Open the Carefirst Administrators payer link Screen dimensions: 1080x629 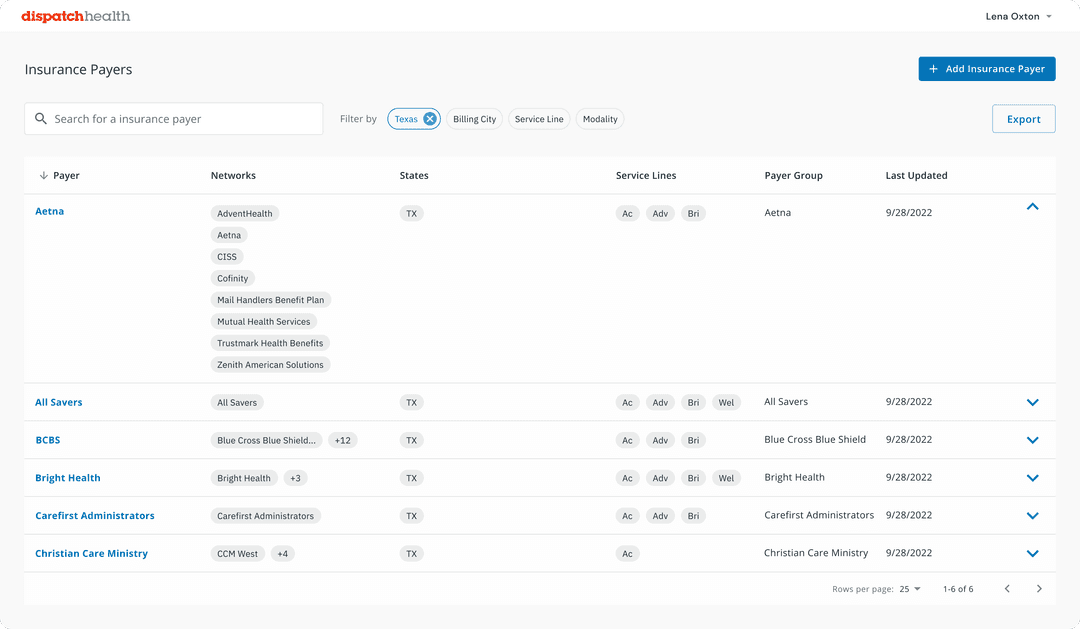click(95, 516)
